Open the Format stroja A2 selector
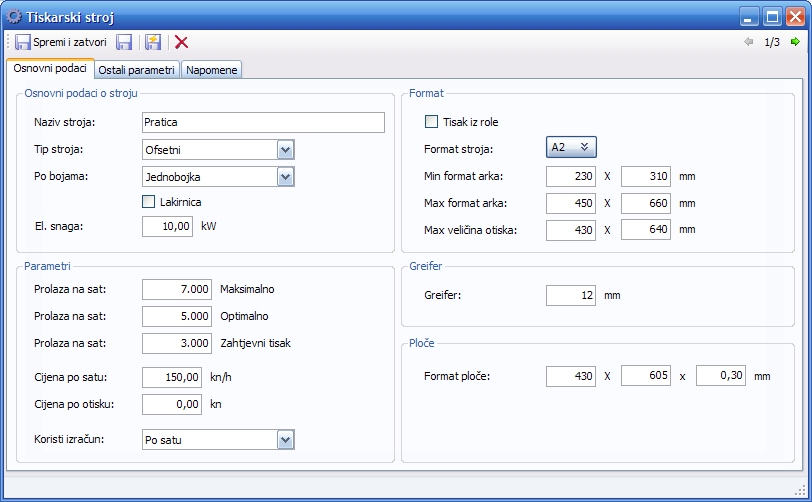Viewport: 812px width, 502px height. coord(571,147)
